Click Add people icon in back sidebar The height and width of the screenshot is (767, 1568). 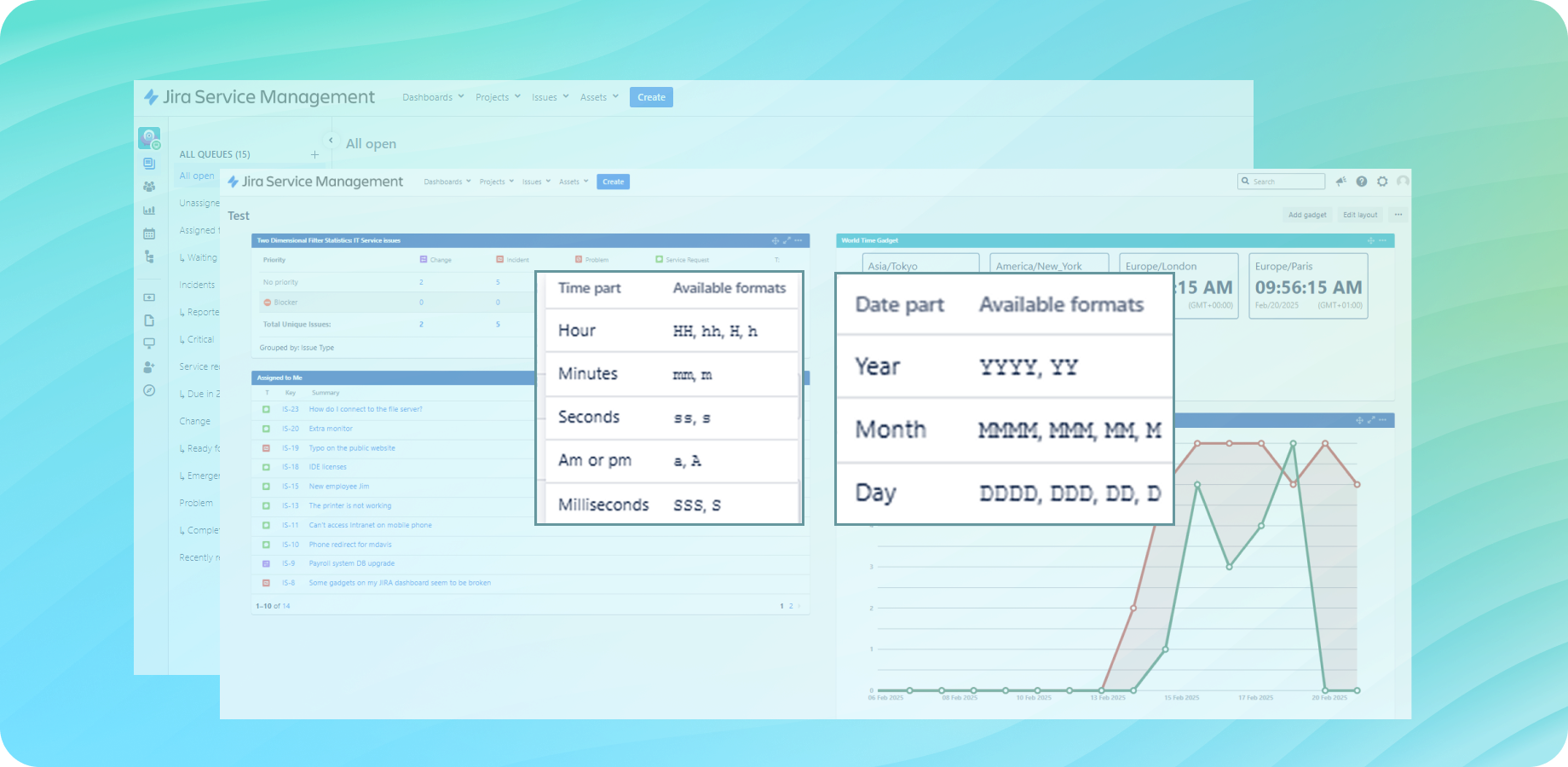(149, 366)
